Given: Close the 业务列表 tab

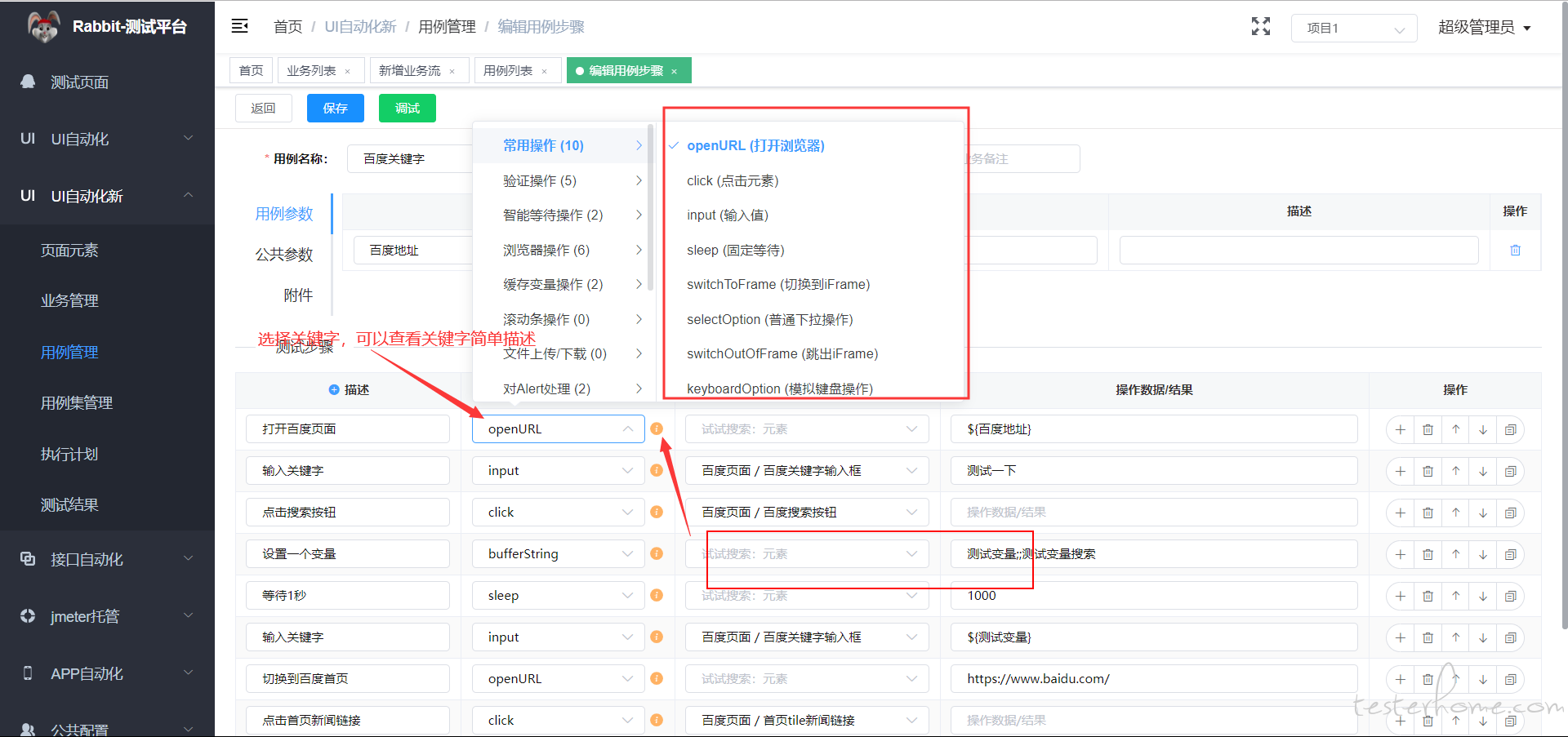Looking at the screenshot, I should coord(347,71).
